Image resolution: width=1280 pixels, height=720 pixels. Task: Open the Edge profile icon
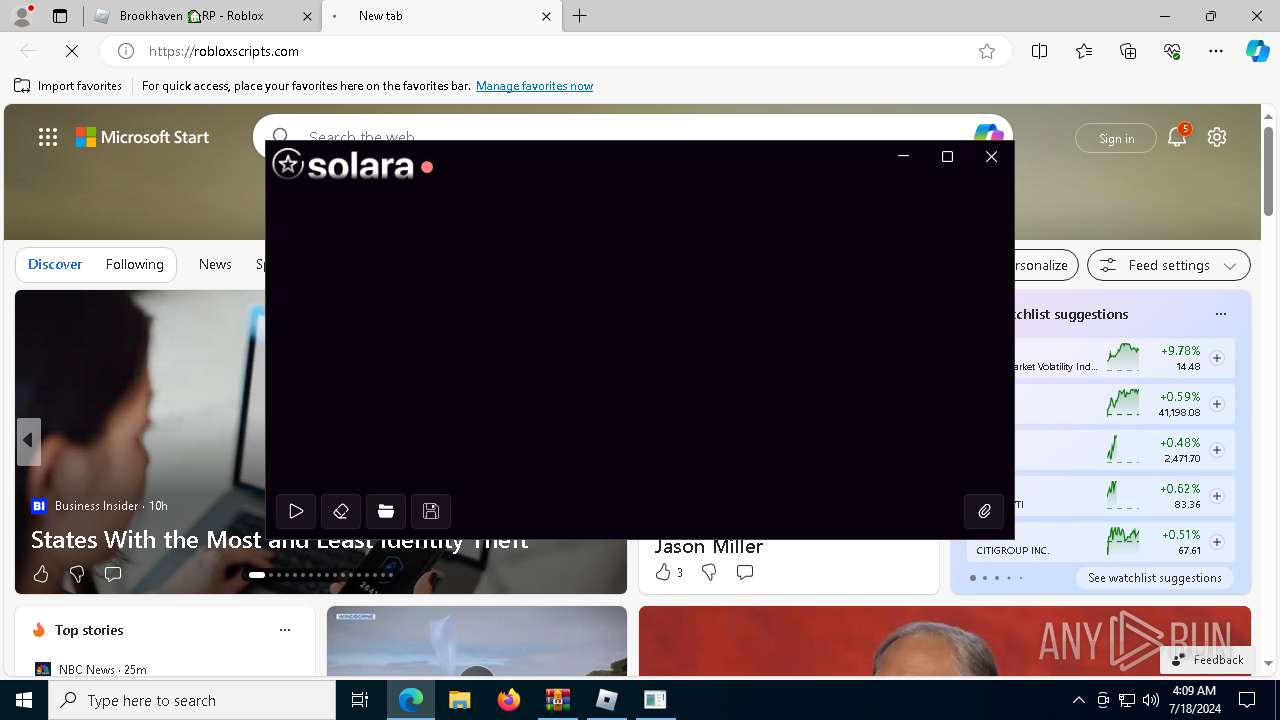click(21, 16)
